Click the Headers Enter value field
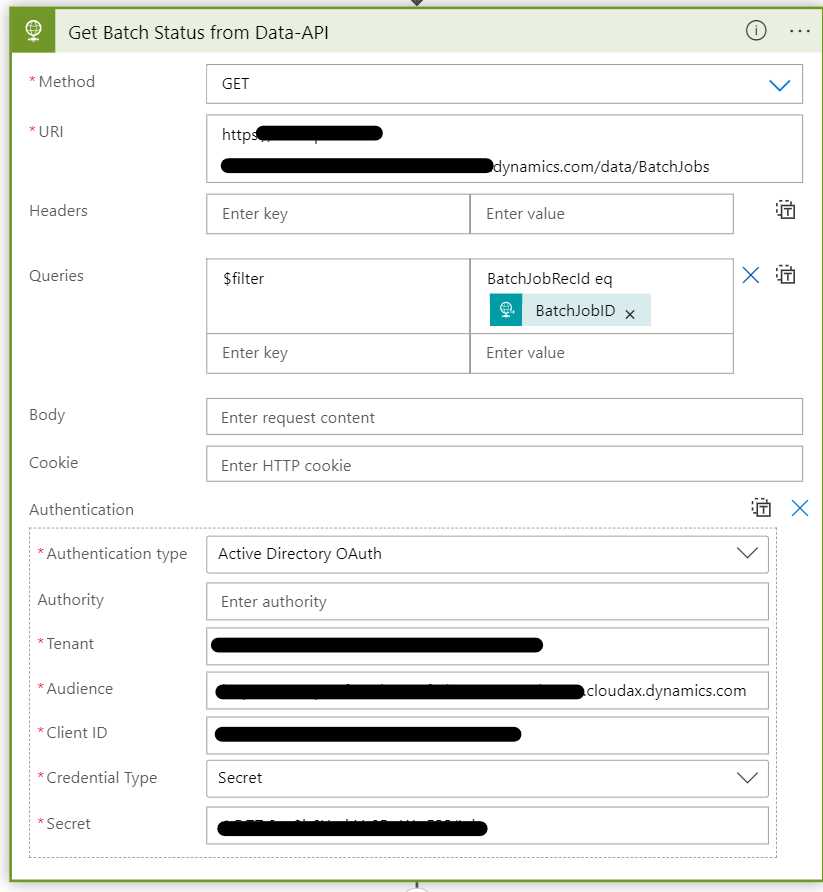The image size is (823, 892). click(601, 214)
